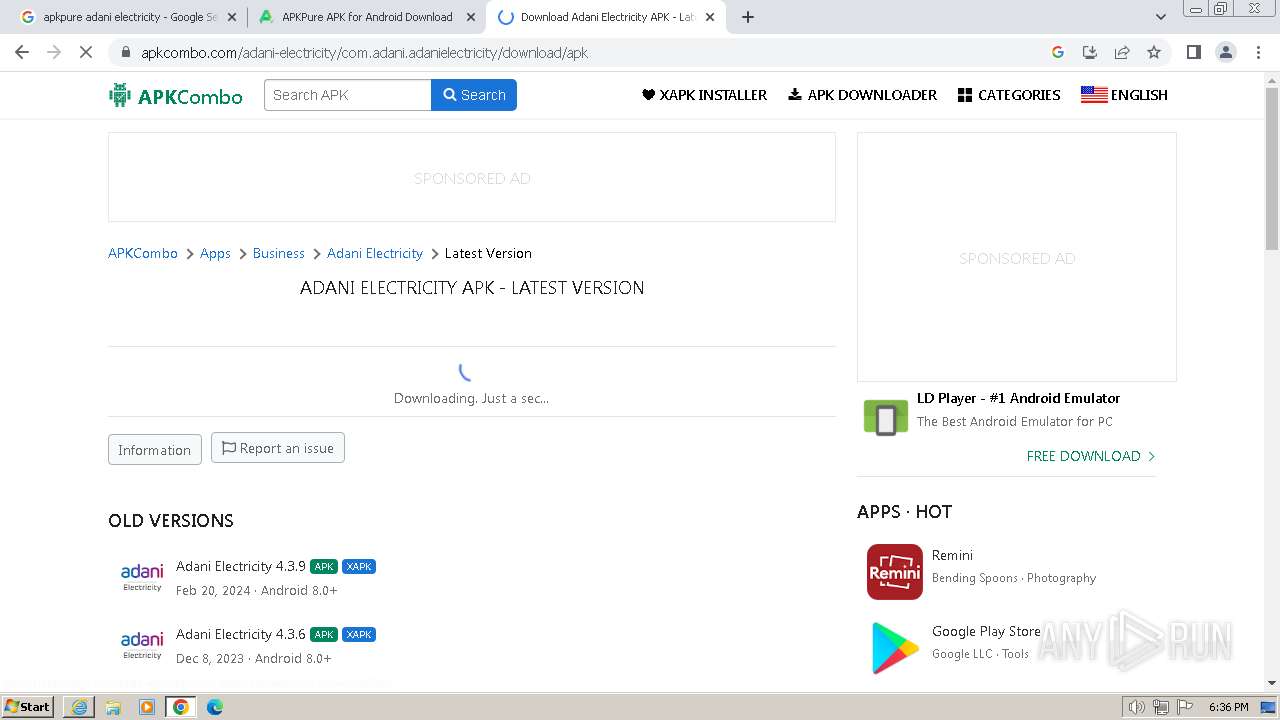This screenshot has width=1280, height=720.
Task: Close the Download Adani Electricity tab
Action: (x=710, y=17)
